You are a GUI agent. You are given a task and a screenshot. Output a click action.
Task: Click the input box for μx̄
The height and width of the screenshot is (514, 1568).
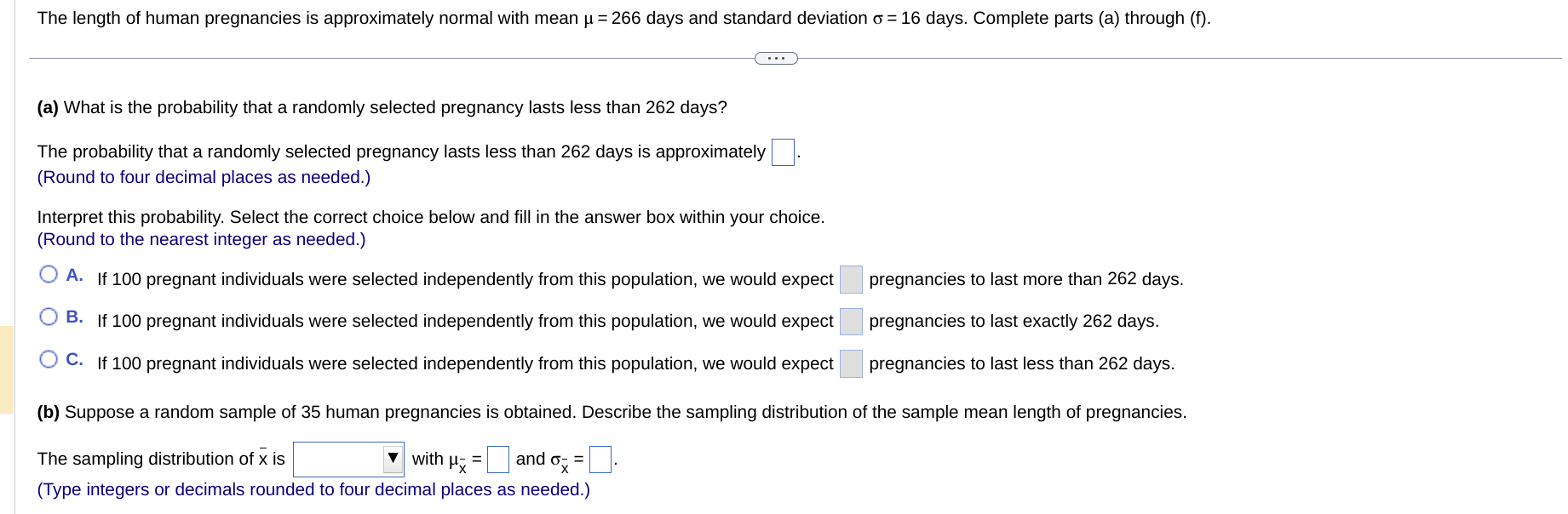click(497, 458)
